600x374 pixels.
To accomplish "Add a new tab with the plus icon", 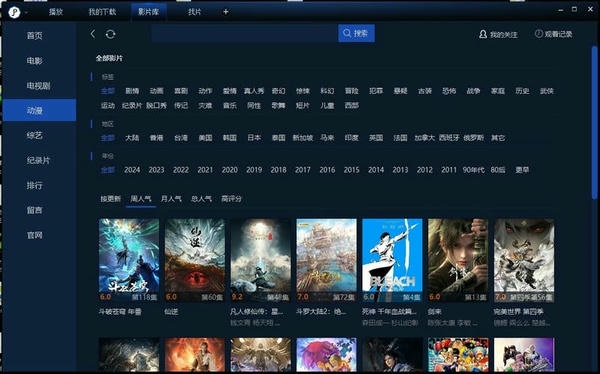I will (x=226, y=12).
